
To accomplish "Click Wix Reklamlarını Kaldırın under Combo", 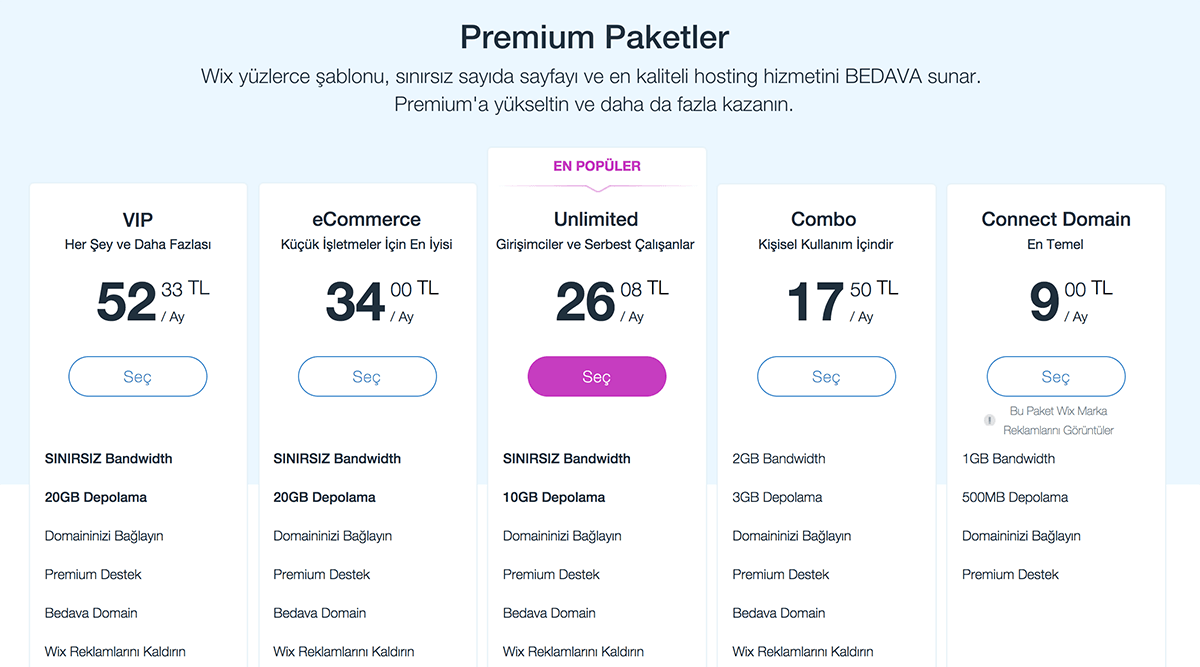I will point(803,652).
